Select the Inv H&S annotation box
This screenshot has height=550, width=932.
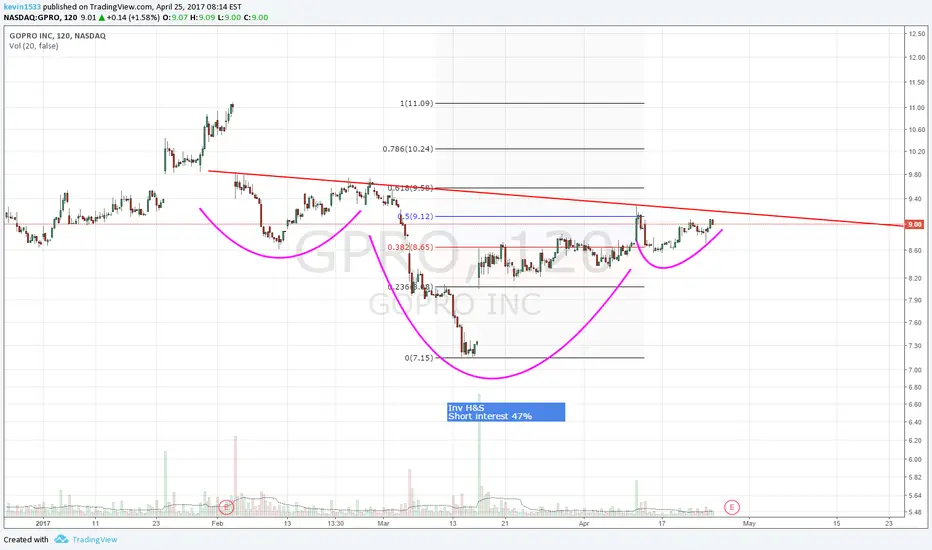(506, 412)
